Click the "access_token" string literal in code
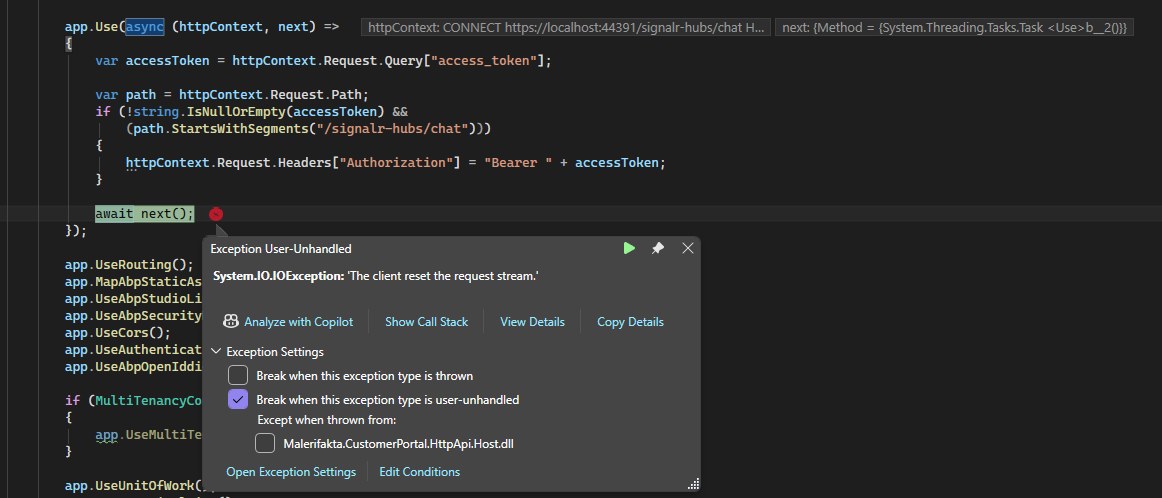This screenshot has width=1162, height=498. click(483, 61)
